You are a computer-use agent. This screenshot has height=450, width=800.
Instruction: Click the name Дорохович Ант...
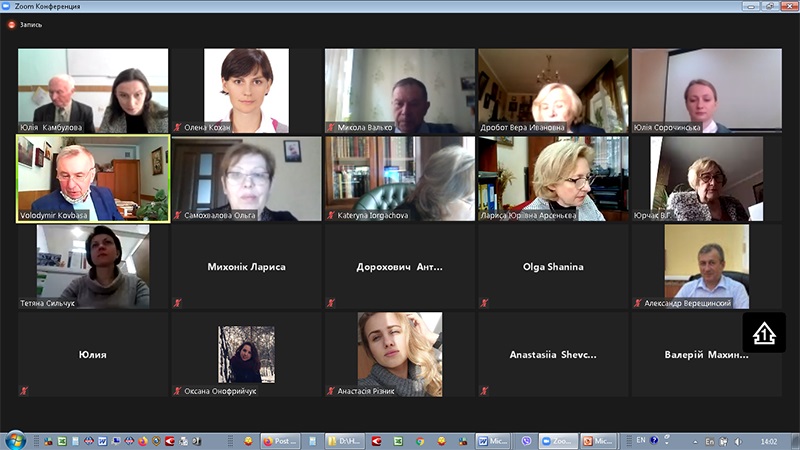tap(399, 267)
